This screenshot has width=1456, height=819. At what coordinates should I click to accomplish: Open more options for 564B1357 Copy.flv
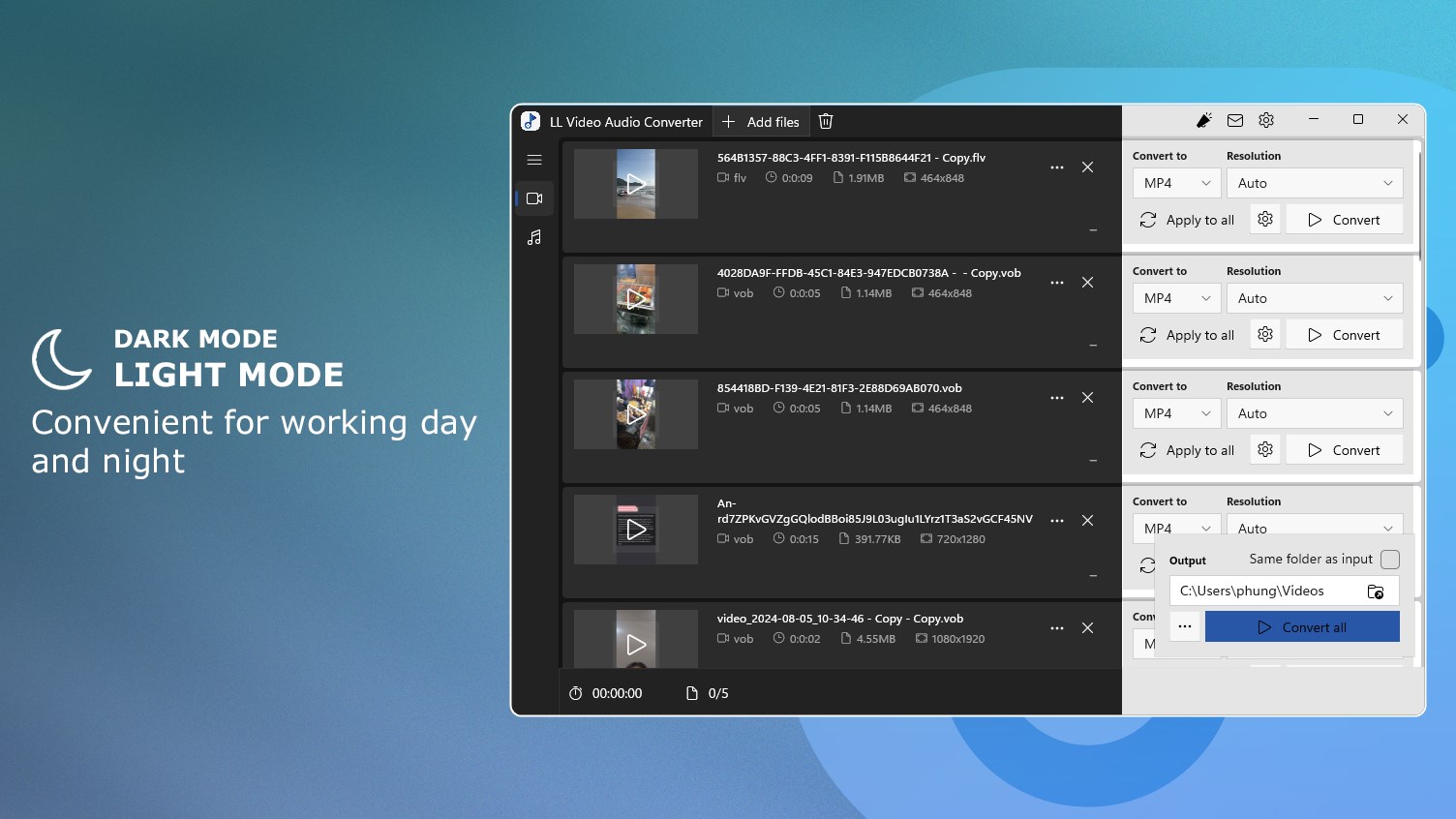[1057, 167]
